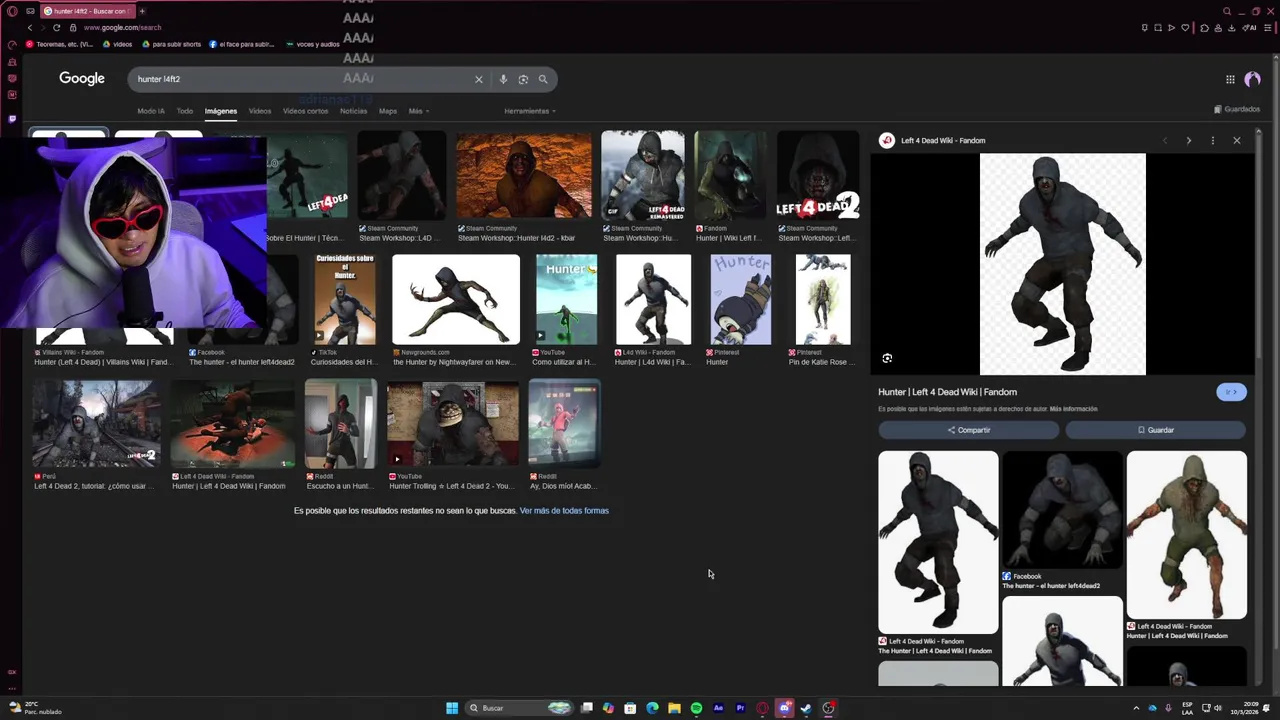Open the 'videos' bookmark
The image size is (1280, 720).
point(117,44)
